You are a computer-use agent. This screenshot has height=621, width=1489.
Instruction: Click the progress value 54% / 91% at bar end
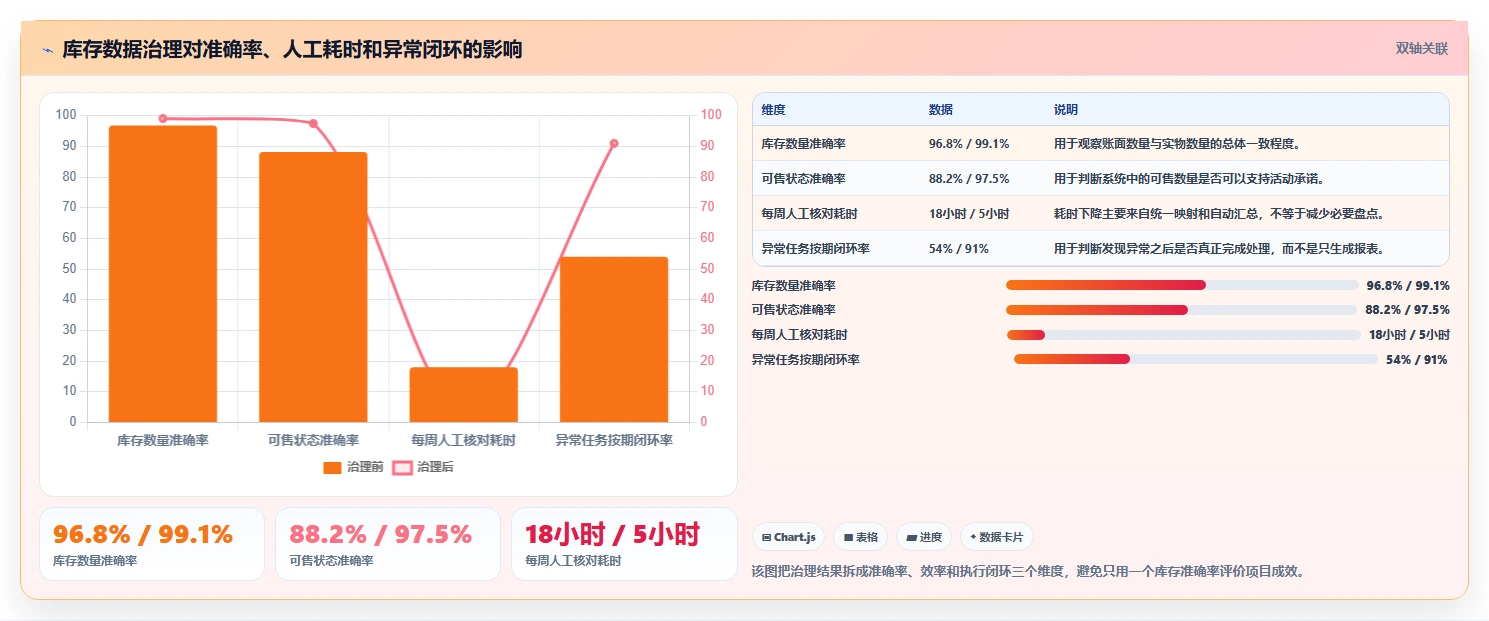coord(1416,360)
